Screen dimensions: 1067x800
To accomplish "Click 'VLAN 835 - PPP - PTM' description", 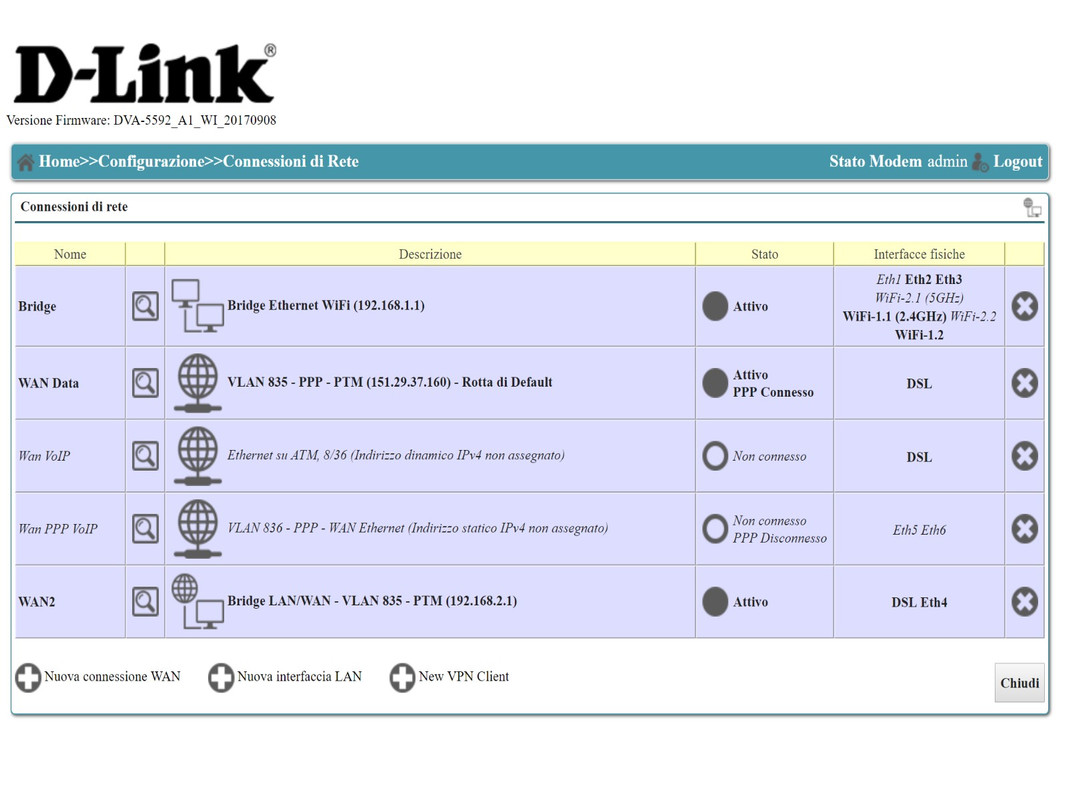I will [390, 382].
